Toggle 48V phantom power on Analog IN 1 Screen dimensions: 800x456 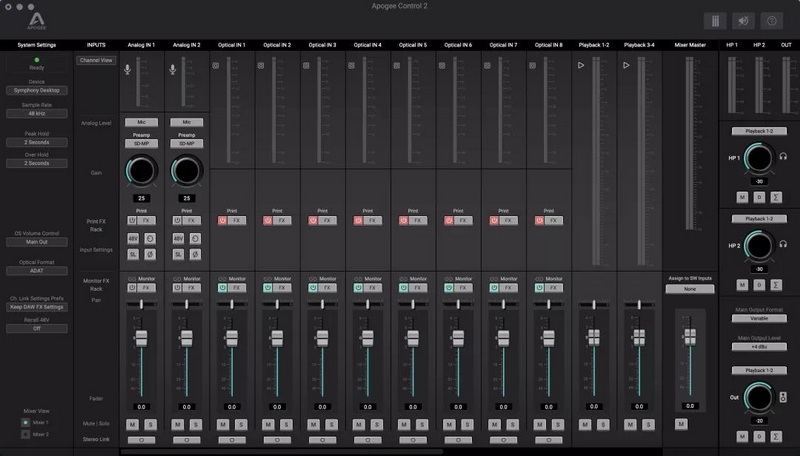pos(133,238)
